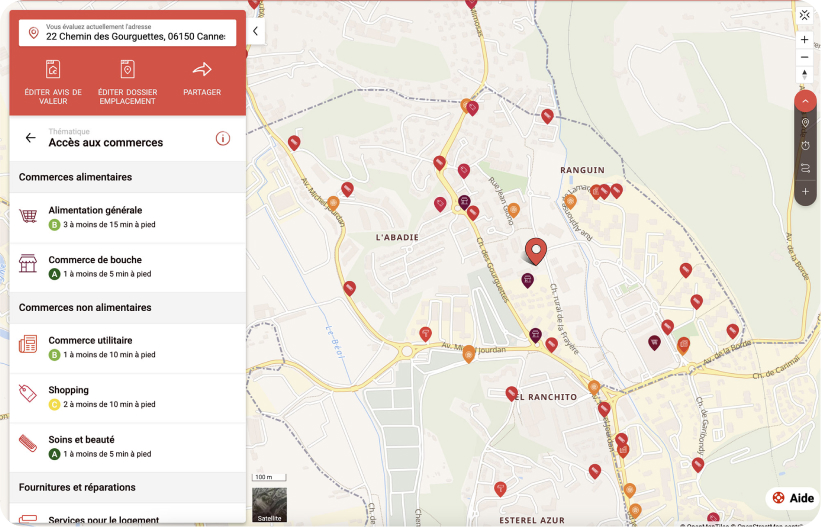Click the location pin tool in the dark toolbar
This screenshot has height=527, width=821.
click(x=805, y=123)
